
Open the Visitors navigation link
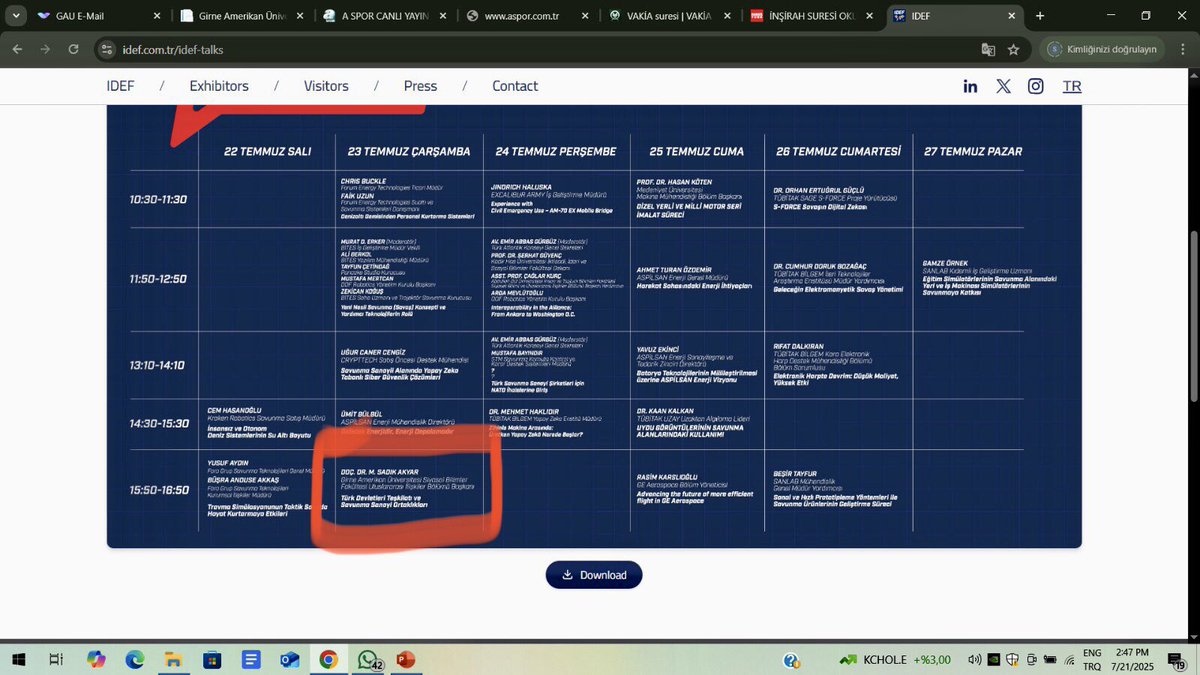click(326, 86)
